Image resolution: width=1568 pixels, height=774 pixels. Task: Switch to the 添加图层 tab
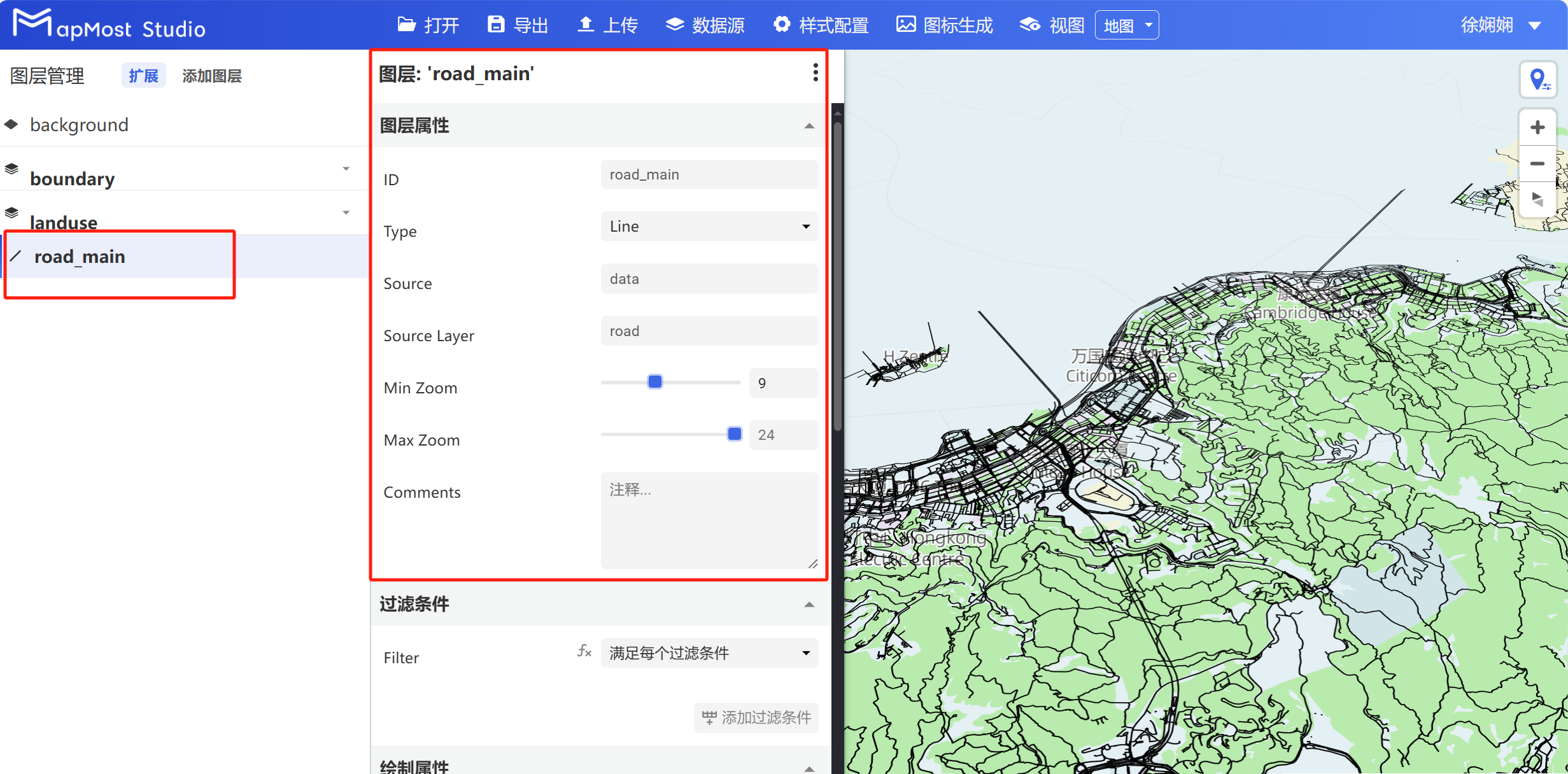click(211, 76)
